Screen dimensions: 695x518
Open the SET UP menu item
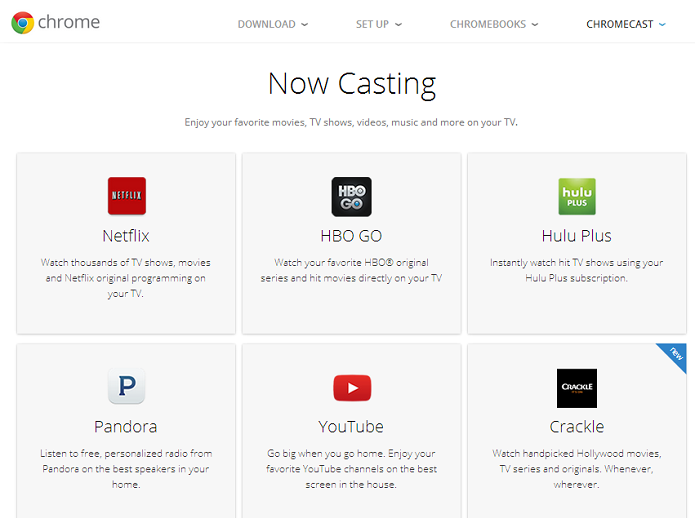point(372,24)
